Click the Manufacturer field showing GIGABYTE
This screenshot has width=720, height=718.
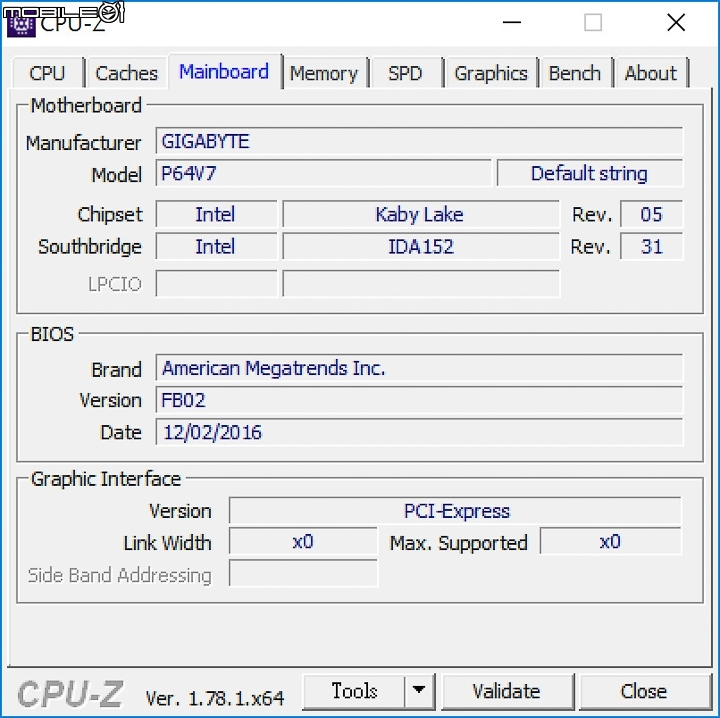[x=419, y=141]
